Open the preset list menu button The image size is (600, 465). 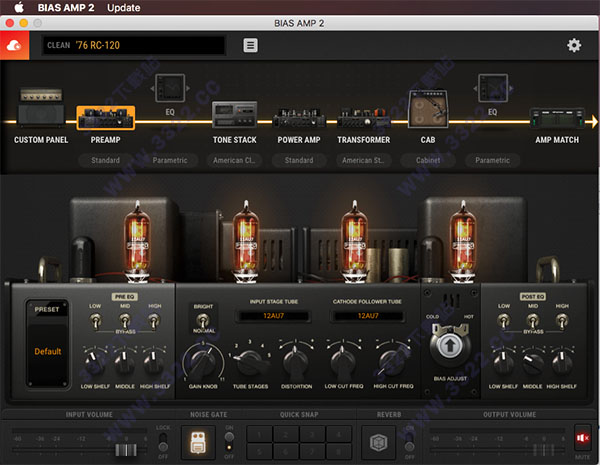(250, 45)
